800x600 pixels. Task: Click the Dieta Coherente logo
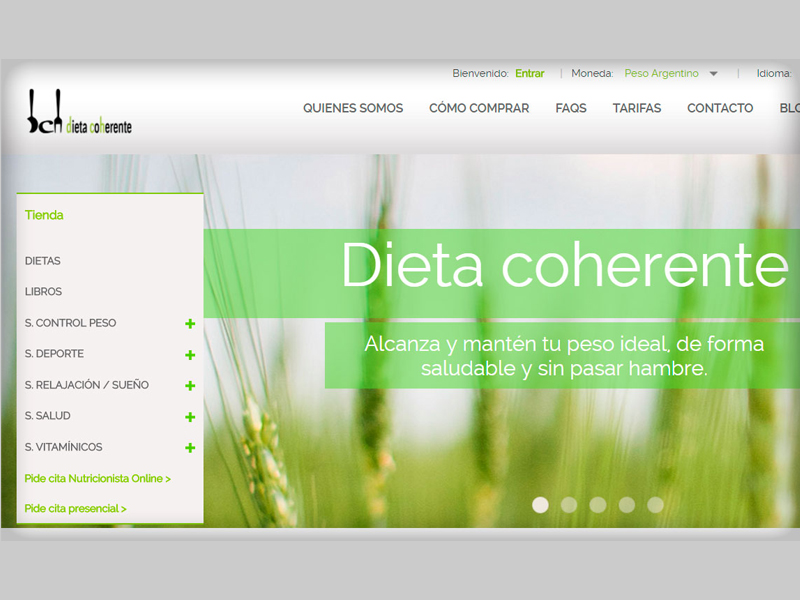[x=80, y=112]
